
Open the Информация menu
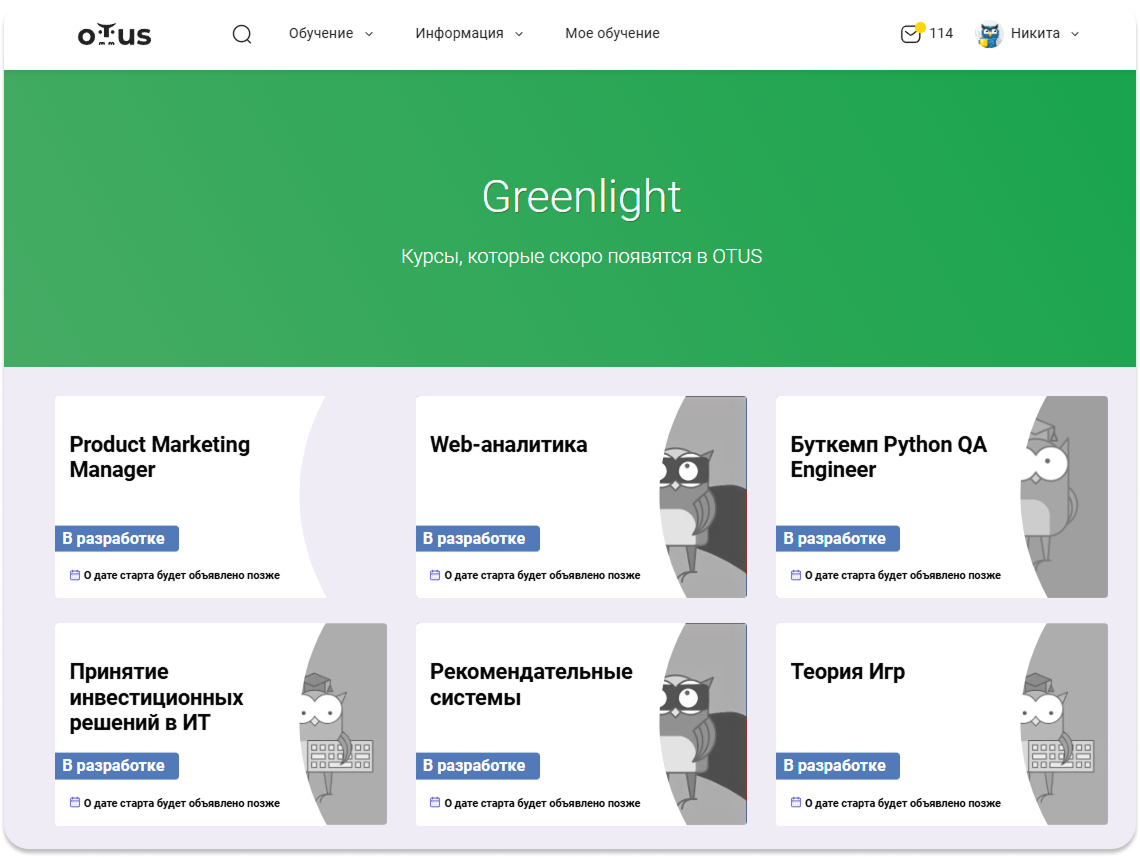point(459,33)
